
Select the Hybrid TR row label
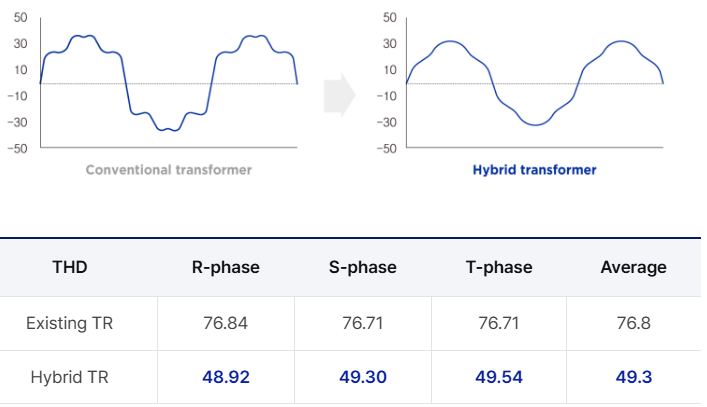click(x=69, y=377)
